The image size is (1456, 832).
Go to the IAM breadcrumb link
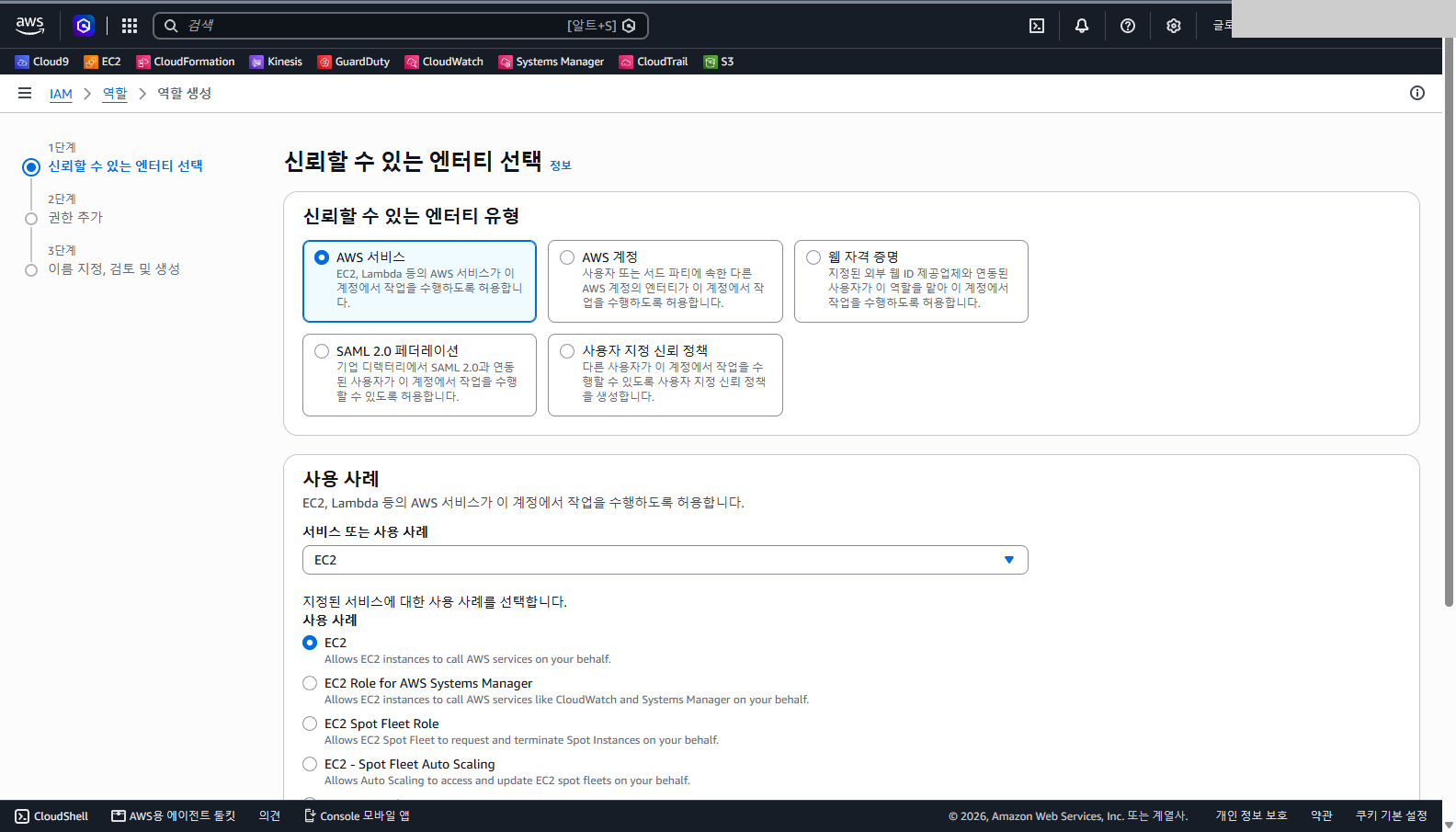61,94
